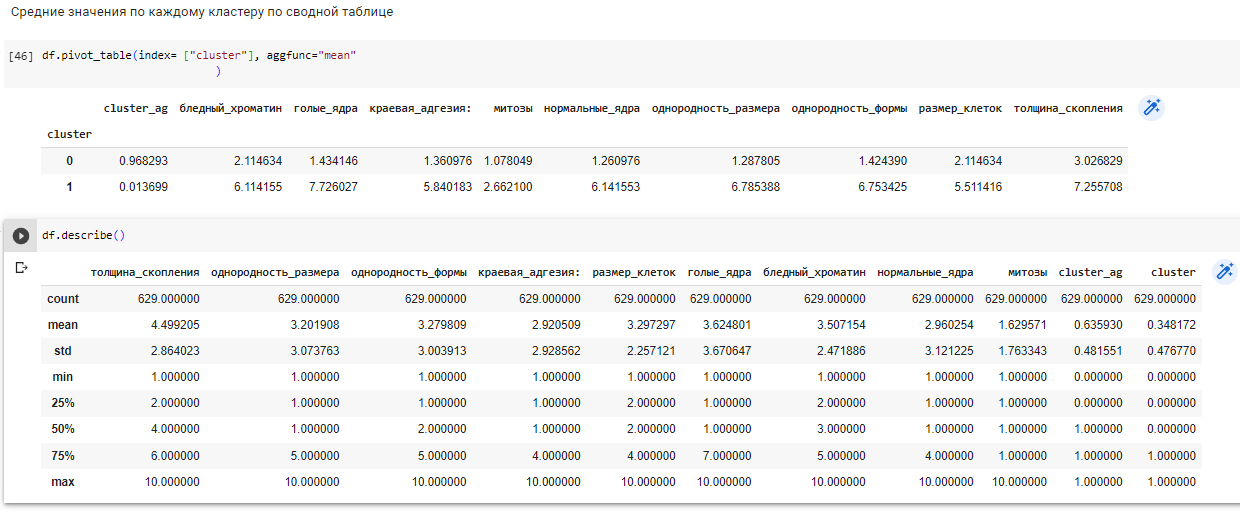Click толщина_скопления header in describe table
1240x512 pixels.
point(145,272)
